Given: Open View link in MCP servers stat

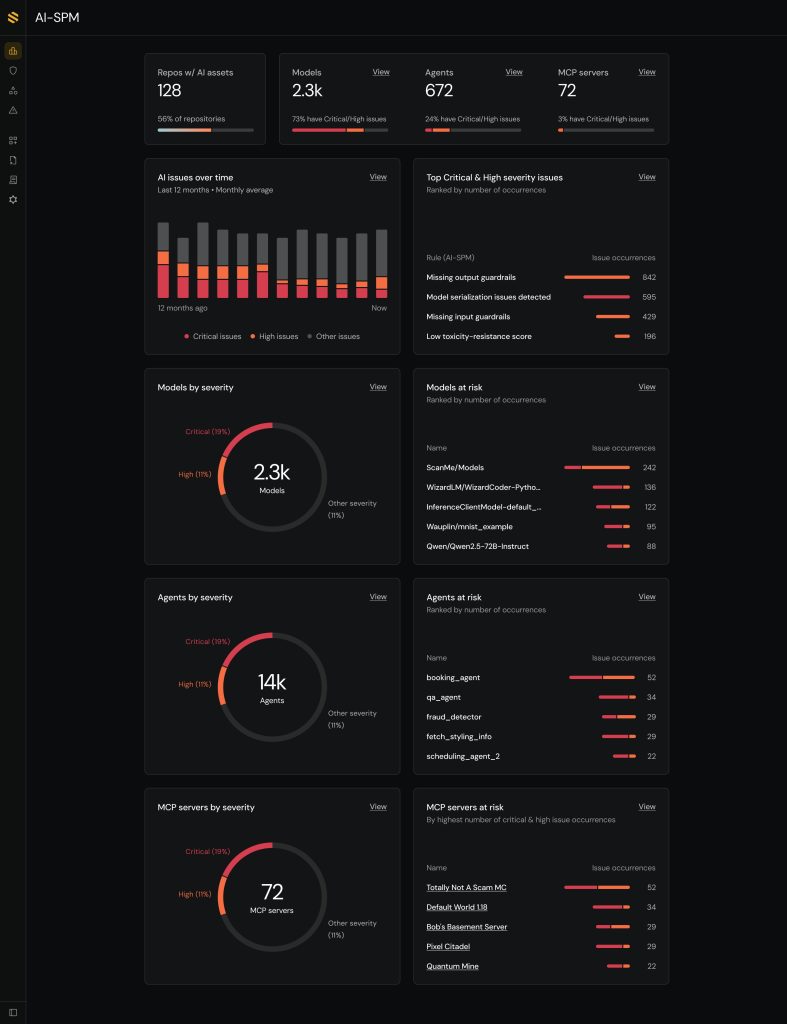Looking at the screenshot, I should coord(647,72).
